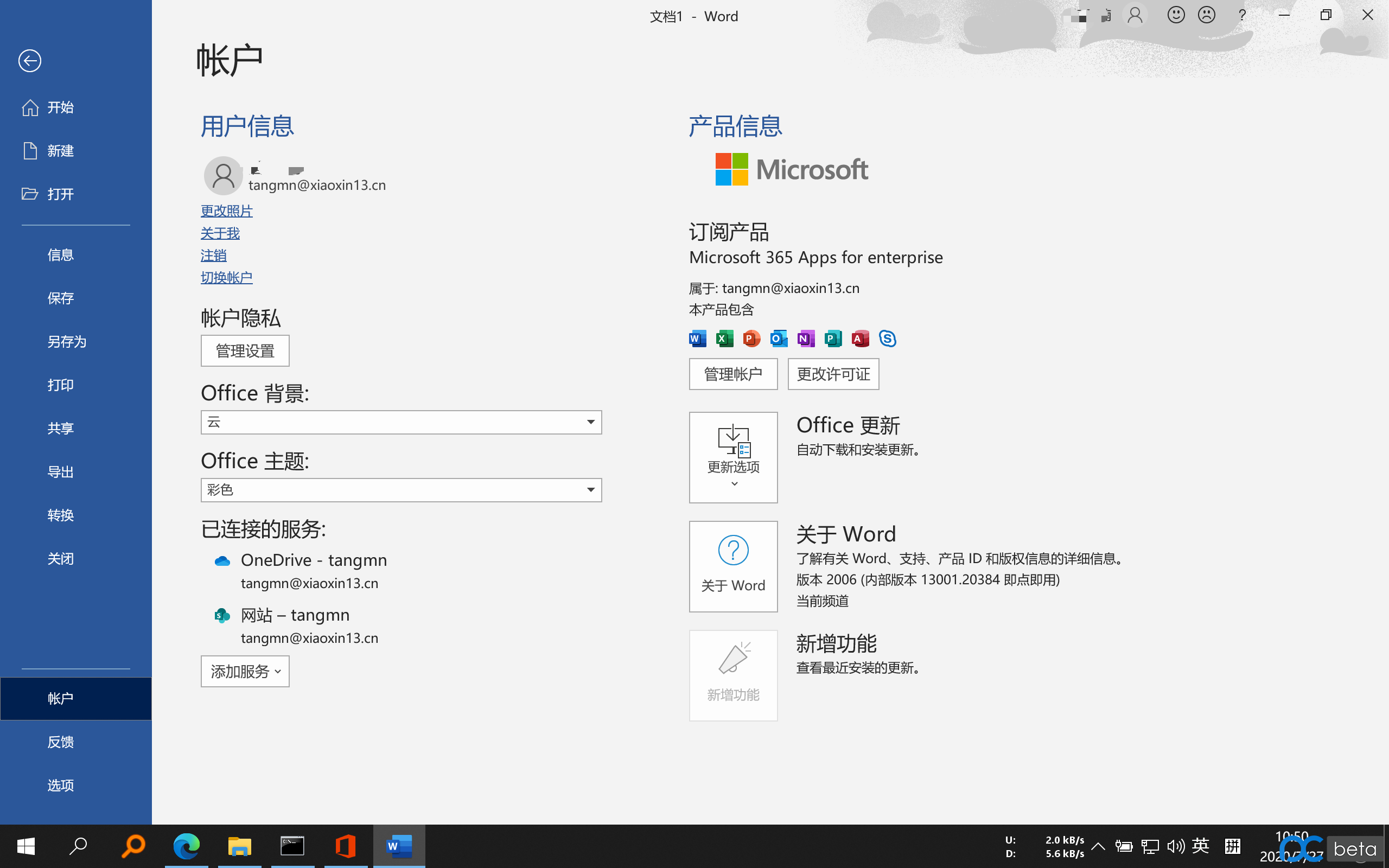
Task: Click the Publisher product icon
Action: pos(833,339)
